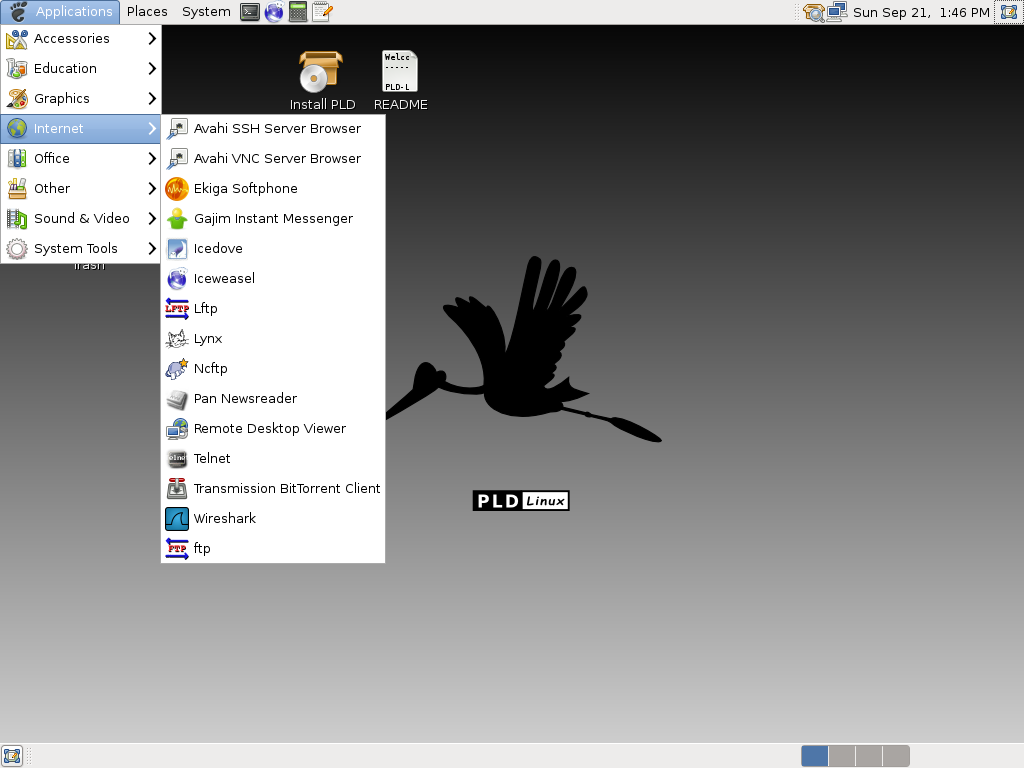1024x768 pixels.
Task: Launch Iceweasel from the Internet submenu
Action: click(273, 279)
